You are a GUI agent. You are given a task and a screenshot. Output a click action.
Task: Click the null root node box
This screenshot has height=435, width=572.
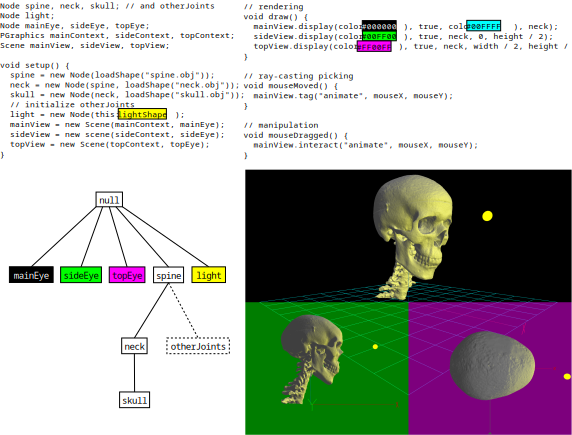[109, 200]
